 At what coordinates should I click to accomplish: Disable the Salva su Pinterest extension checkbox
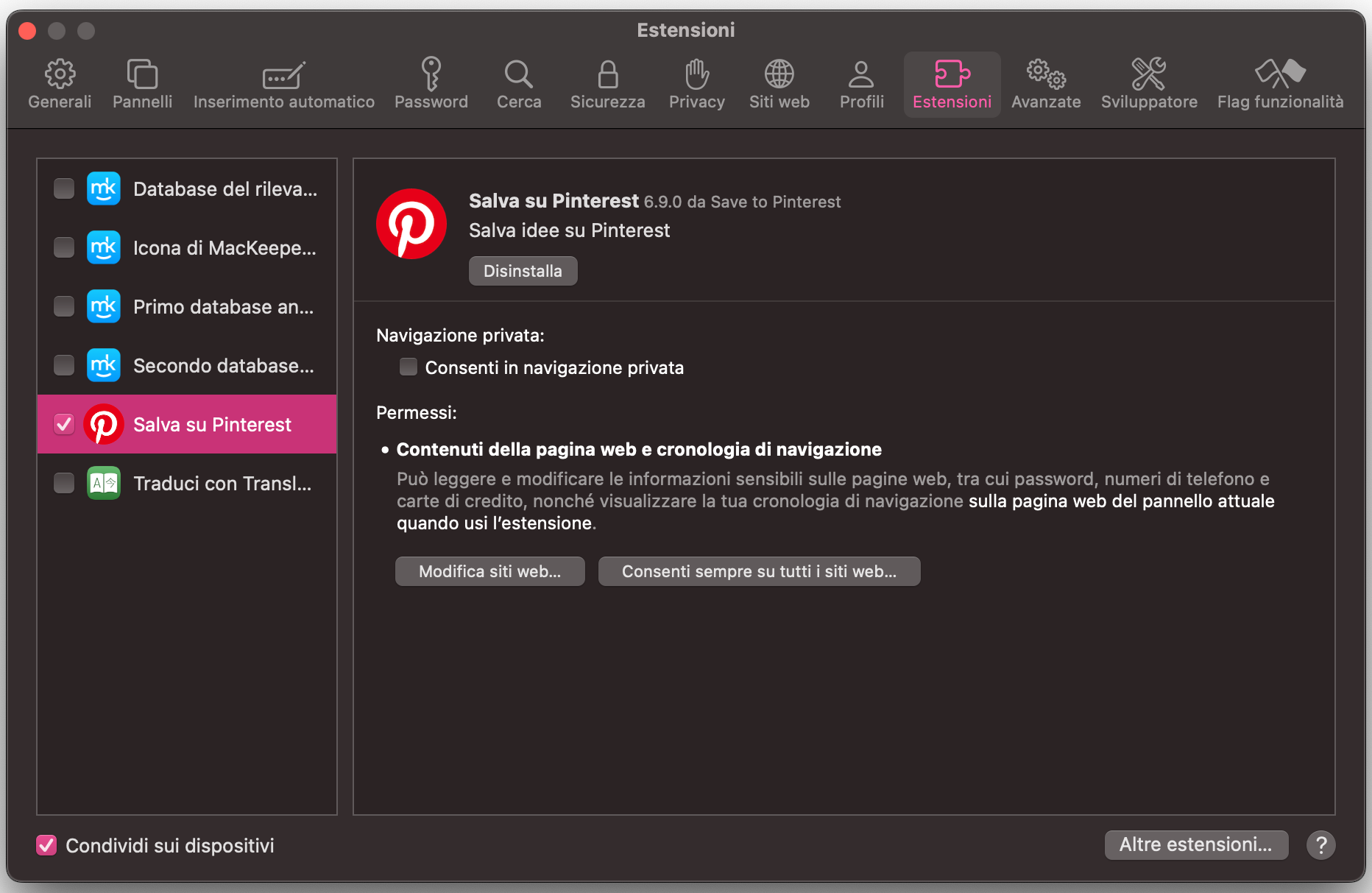tap(64, 424)
